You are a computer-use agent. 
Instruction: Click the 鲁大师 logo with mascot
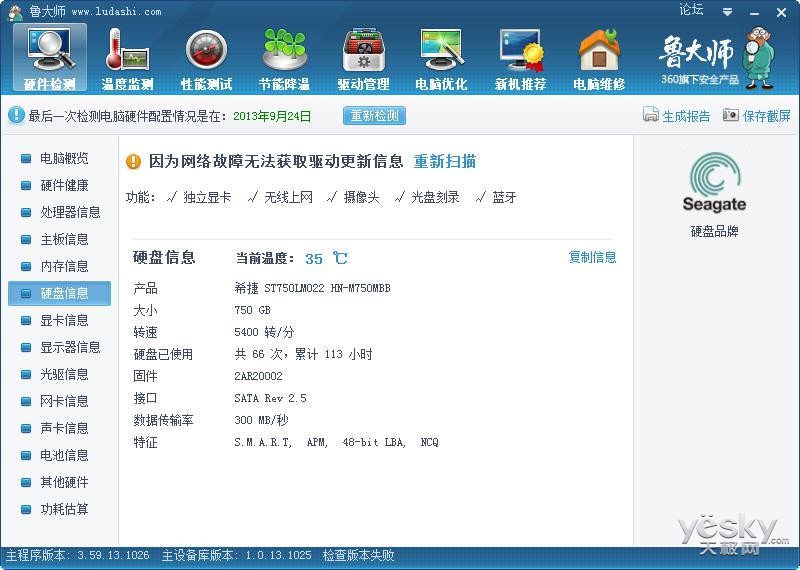click(x=717, y=57)
